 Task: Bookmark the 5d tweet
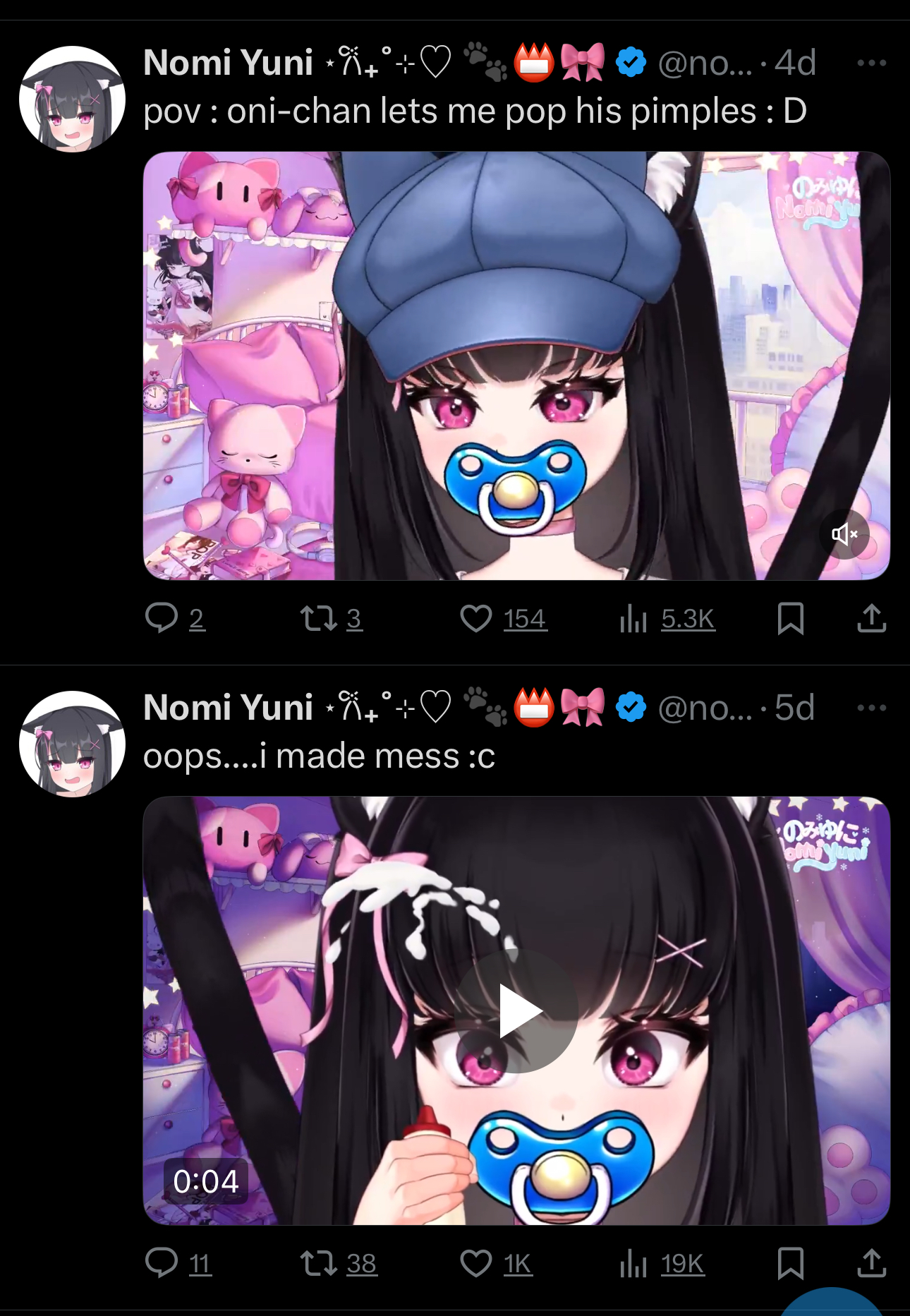790,1263
